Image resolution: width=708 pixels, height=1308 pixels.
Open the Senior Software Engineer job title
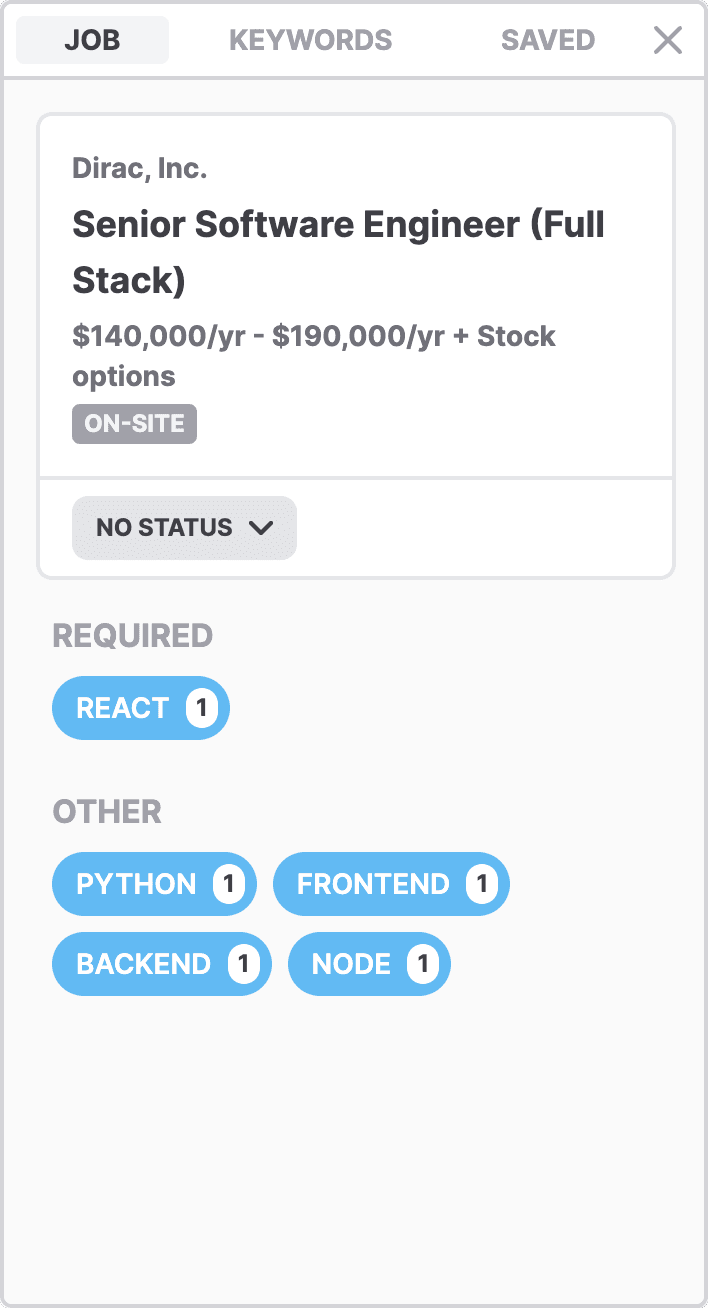tap(339, 253)
